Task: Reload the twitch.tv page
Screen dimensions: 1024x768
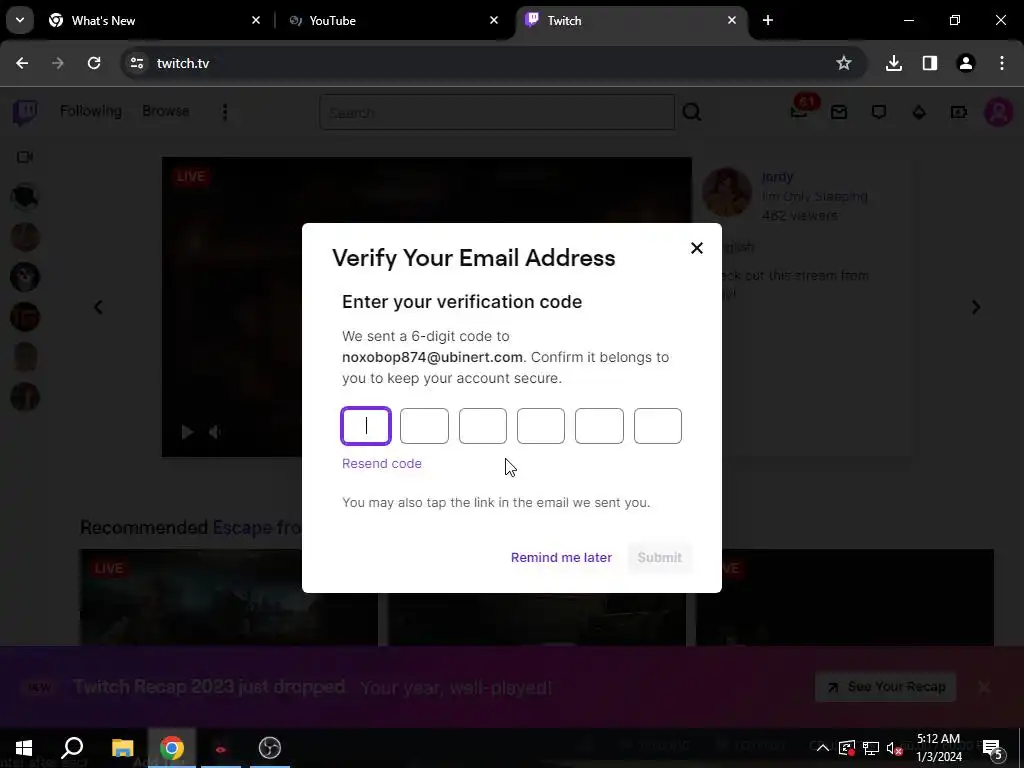Action: click(94, 63)
